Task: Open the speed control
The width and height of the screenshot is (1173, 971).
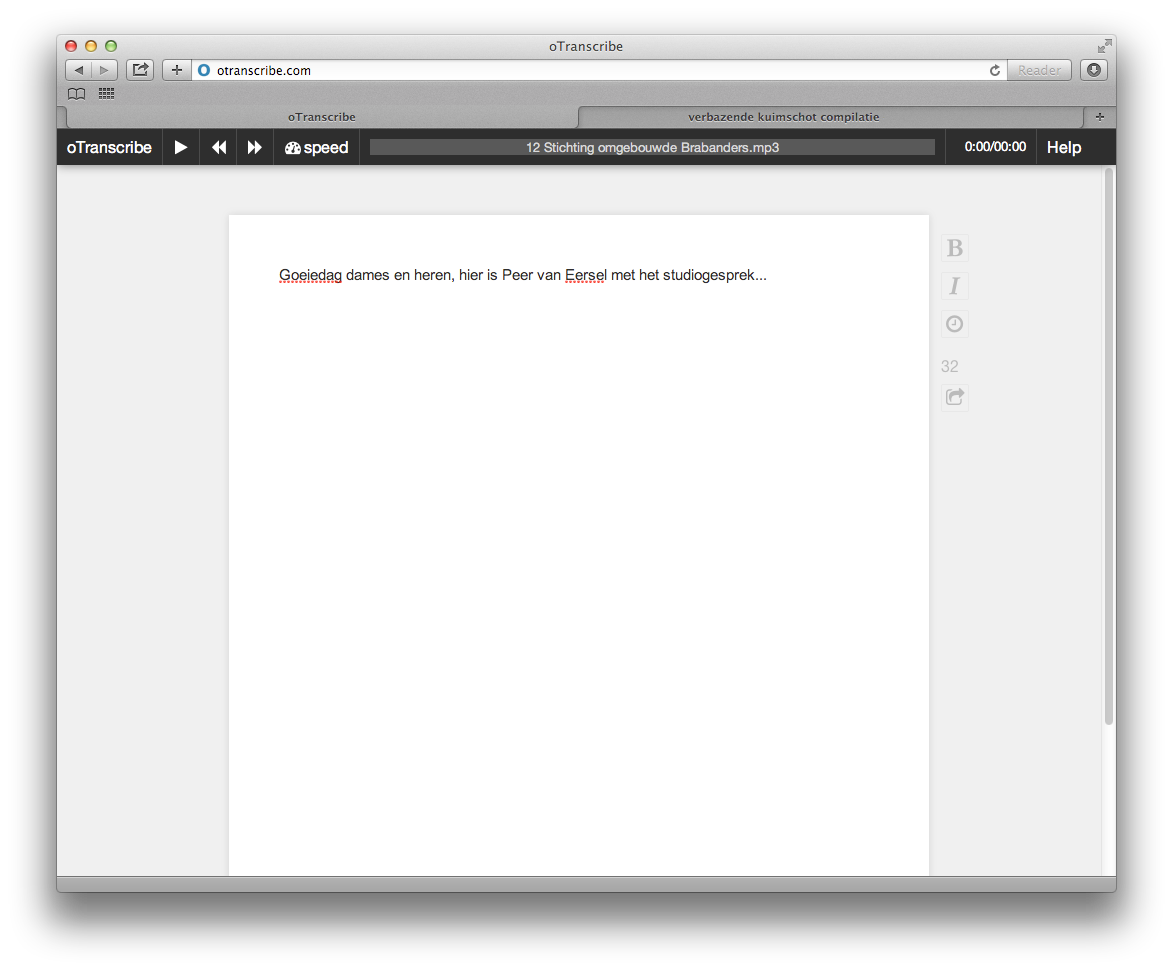Action: [x=316, y=148]
